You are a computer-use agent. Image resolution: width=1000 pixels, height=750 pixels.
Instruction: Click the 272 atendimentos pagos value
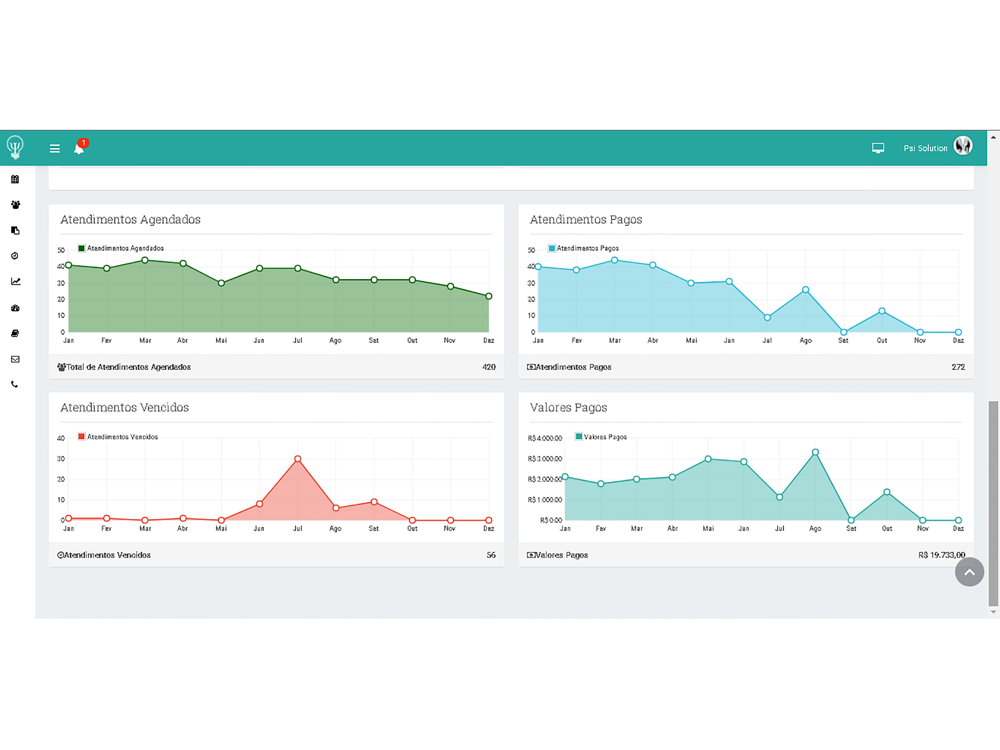[x=958, y=367]
